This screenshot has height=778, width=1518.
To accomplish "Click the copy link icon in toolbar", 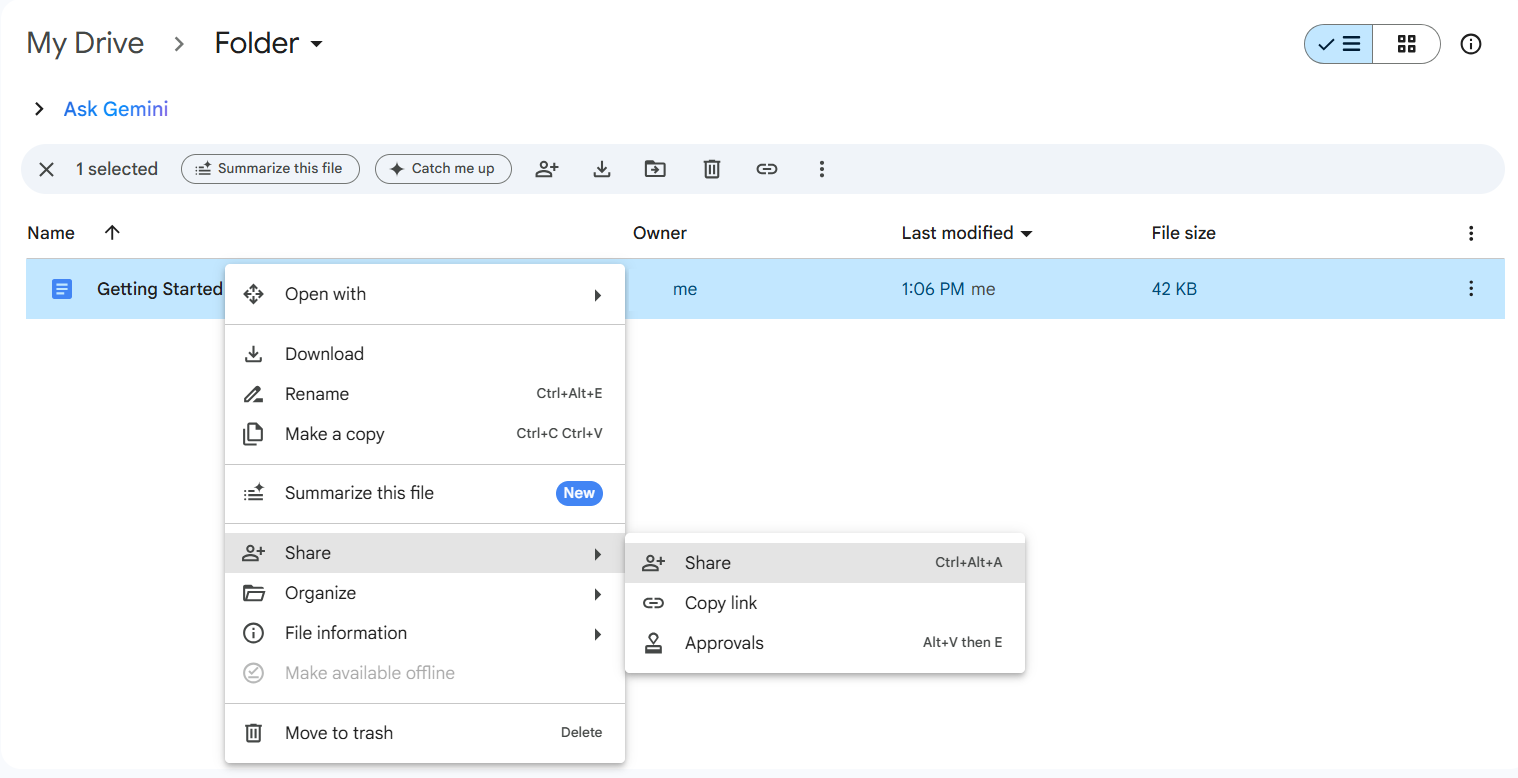I will tap(767, 169).
